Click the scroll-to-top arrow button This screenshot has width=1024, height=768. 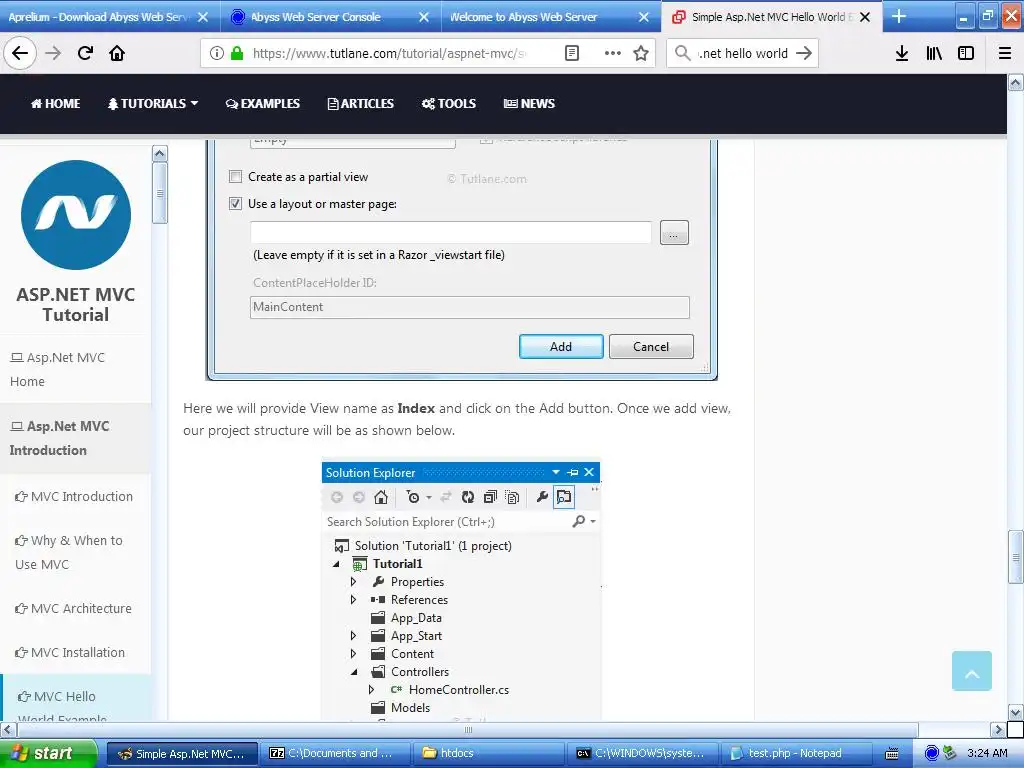coord(972,671)
